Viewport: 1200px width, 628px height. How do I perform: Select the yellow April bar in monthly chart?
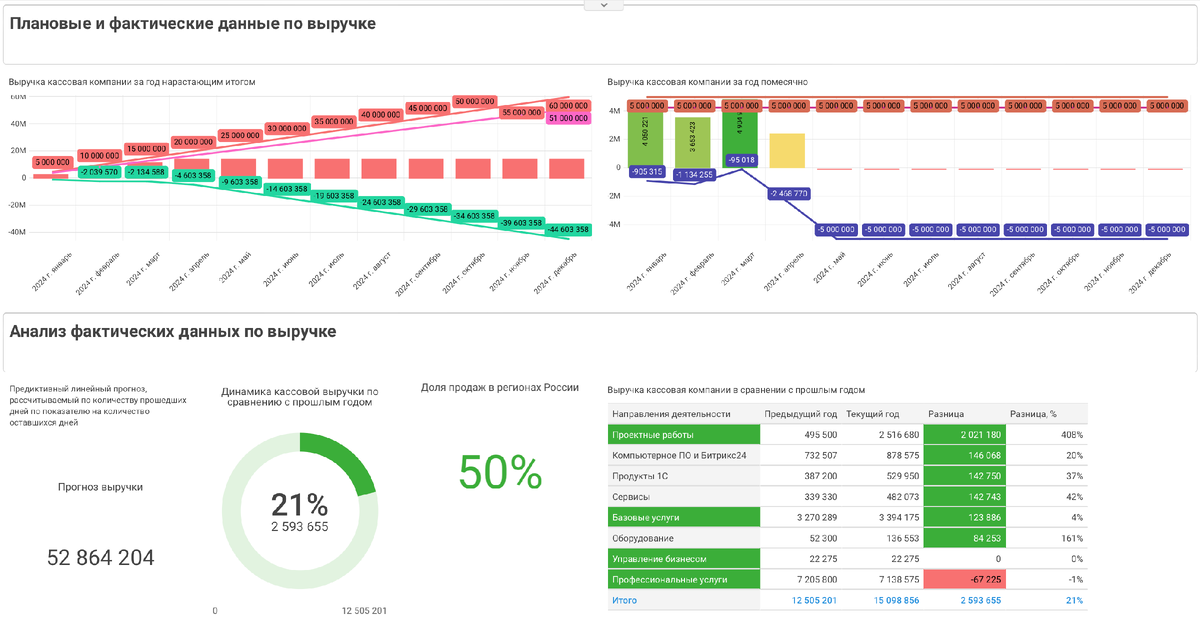coord(787,150)
